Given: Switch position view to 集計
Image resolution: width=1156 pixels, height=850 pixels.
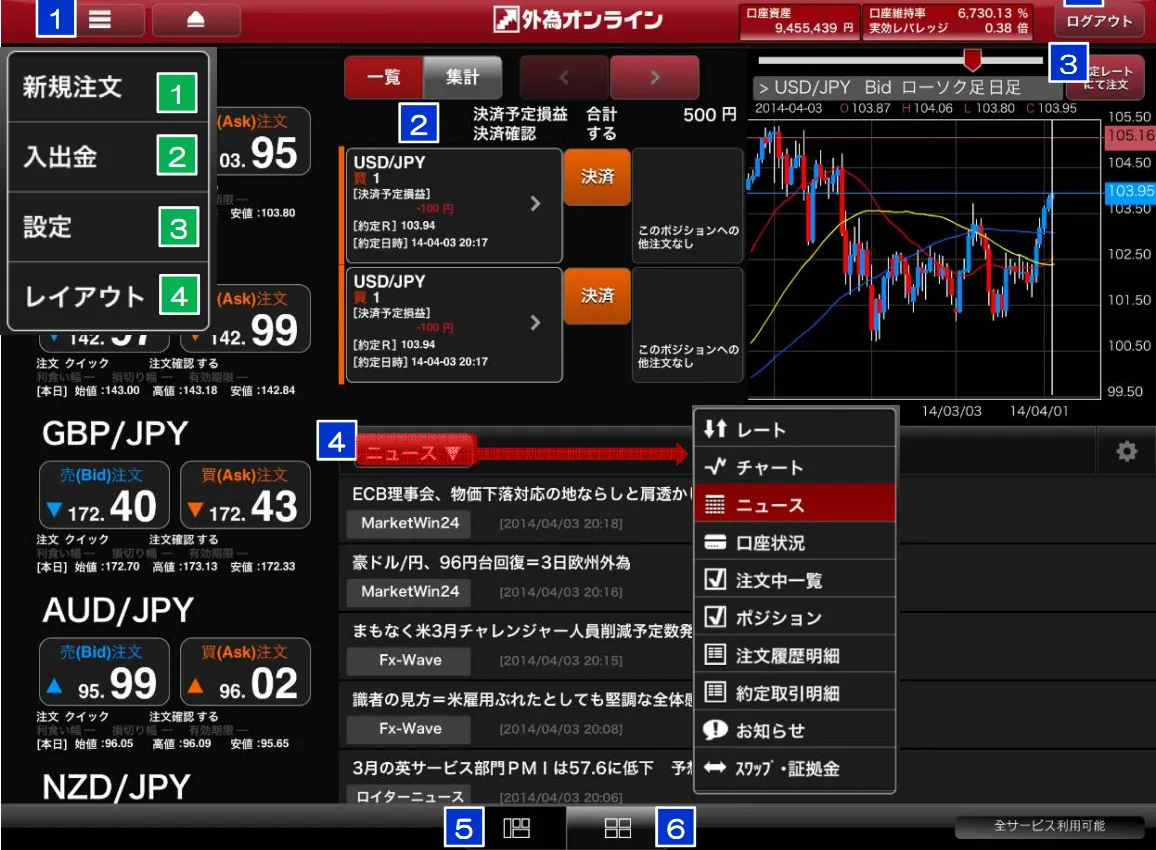Looking at the screenshot, I should pos(462,77).
